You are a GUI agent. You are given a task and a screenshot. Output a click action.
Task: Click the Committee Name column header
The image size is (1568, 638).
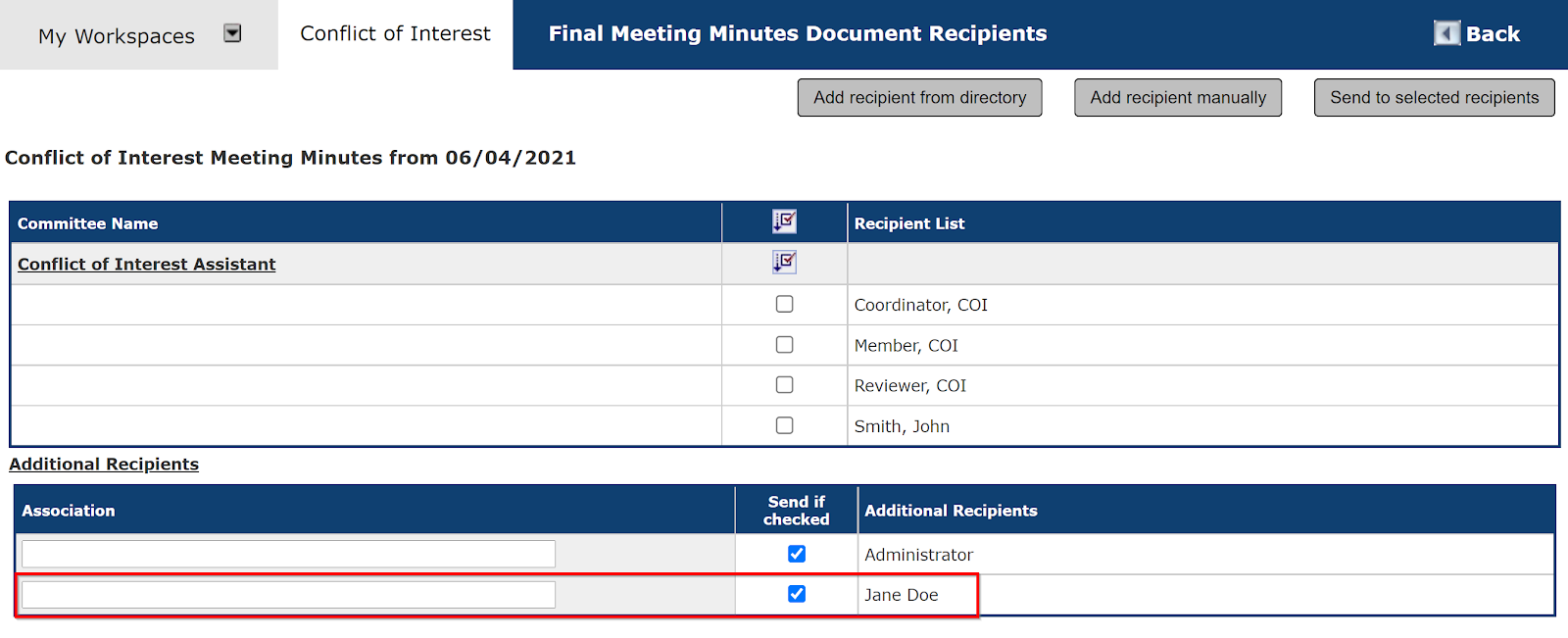pos(88,223)
